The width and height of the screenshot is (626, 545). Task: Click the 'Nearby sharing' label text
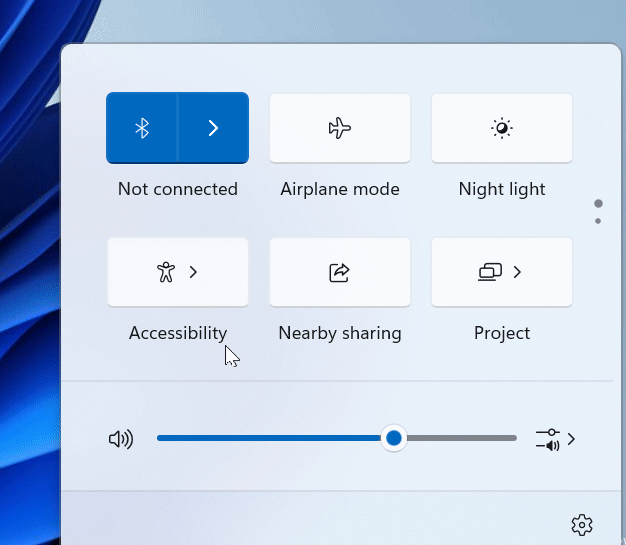click(x=340, y=333)
